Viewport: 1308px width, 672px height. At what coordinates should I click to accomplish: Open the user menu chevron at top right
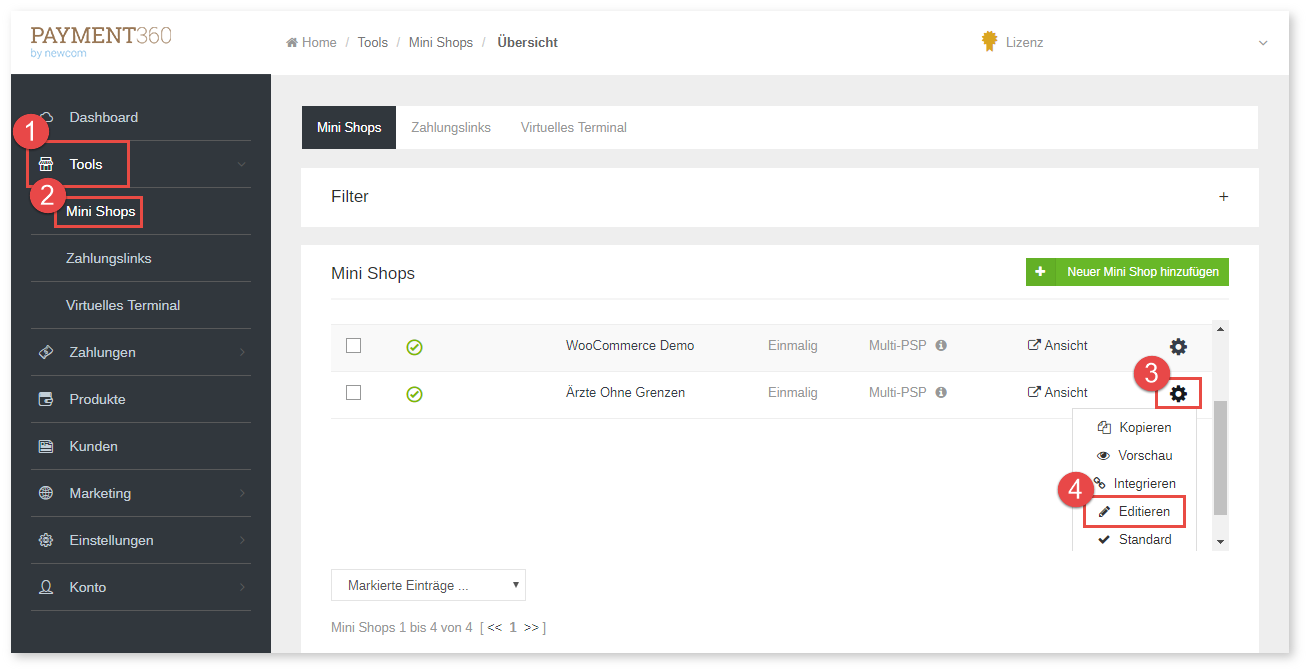1263,43
